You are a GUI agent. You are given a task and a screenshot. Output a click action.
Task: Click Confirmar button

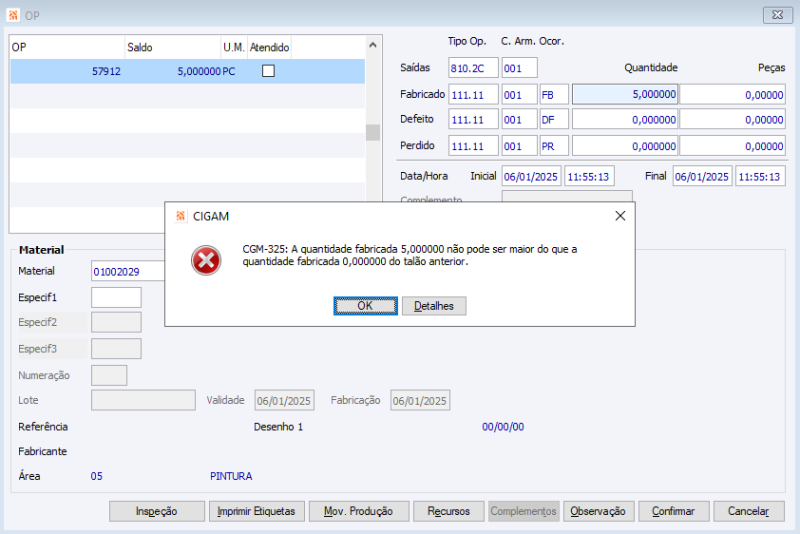point(673,511)
